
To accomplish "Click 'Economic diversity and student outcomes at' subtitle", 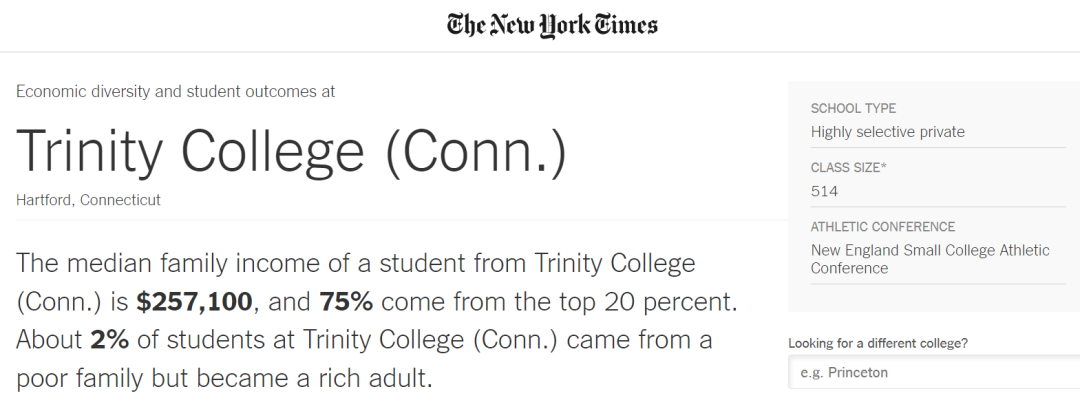I will click(176, 92).
